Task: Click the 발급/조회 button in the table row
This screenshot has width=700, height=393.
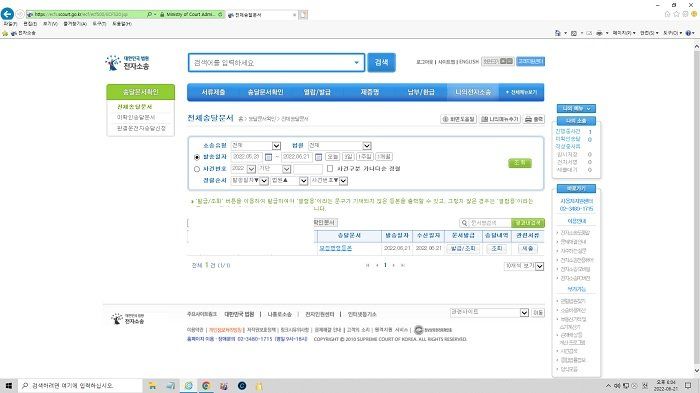Action: click(x=463, y=248)
